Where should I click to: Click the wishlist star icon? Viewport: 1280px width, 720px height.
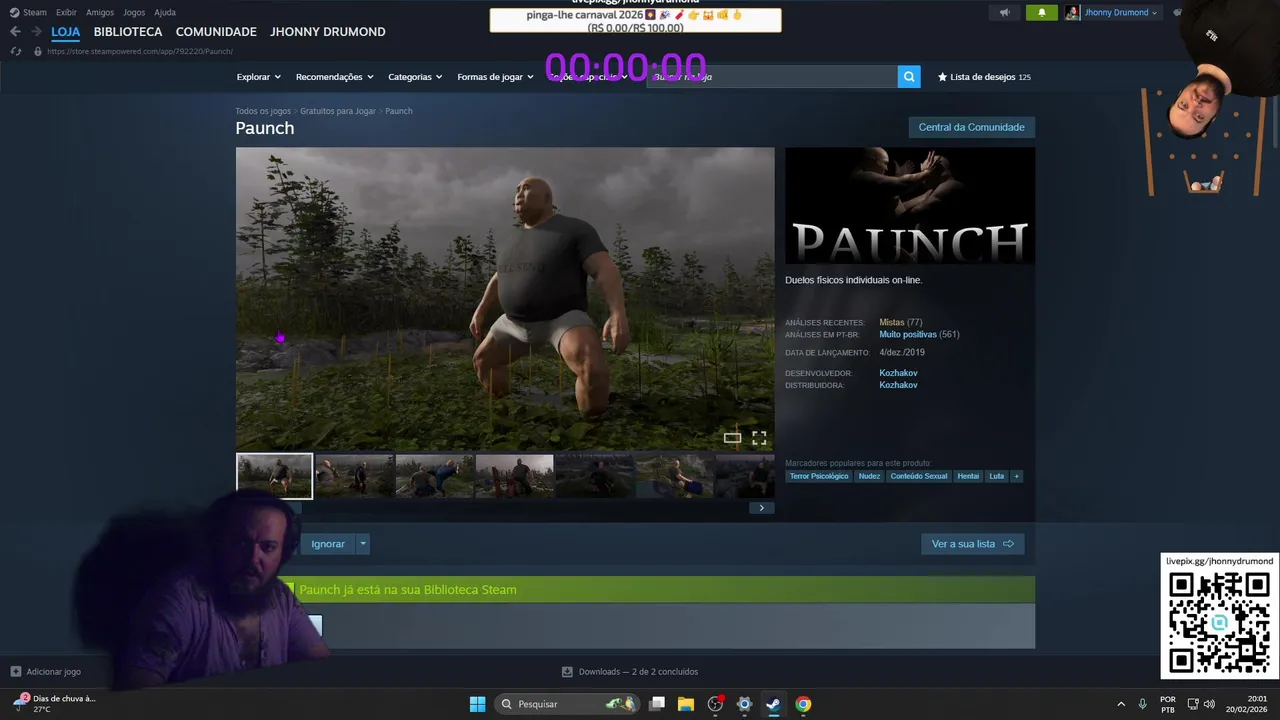point(942,77)
